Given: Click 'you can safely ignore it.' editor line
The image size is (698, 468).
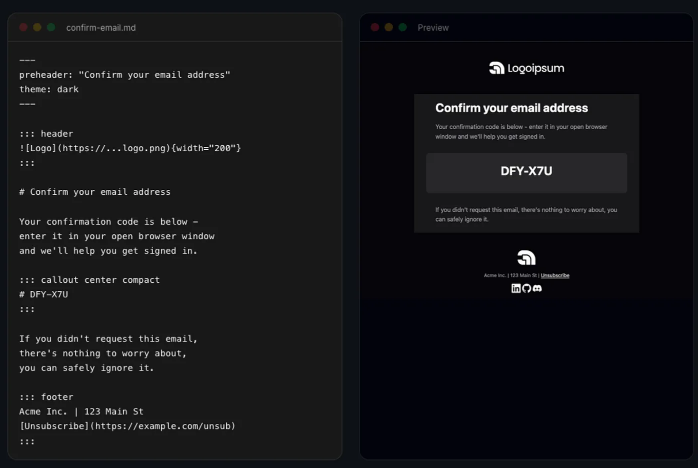Looking at the screenshot, I should tap(86, 368).
